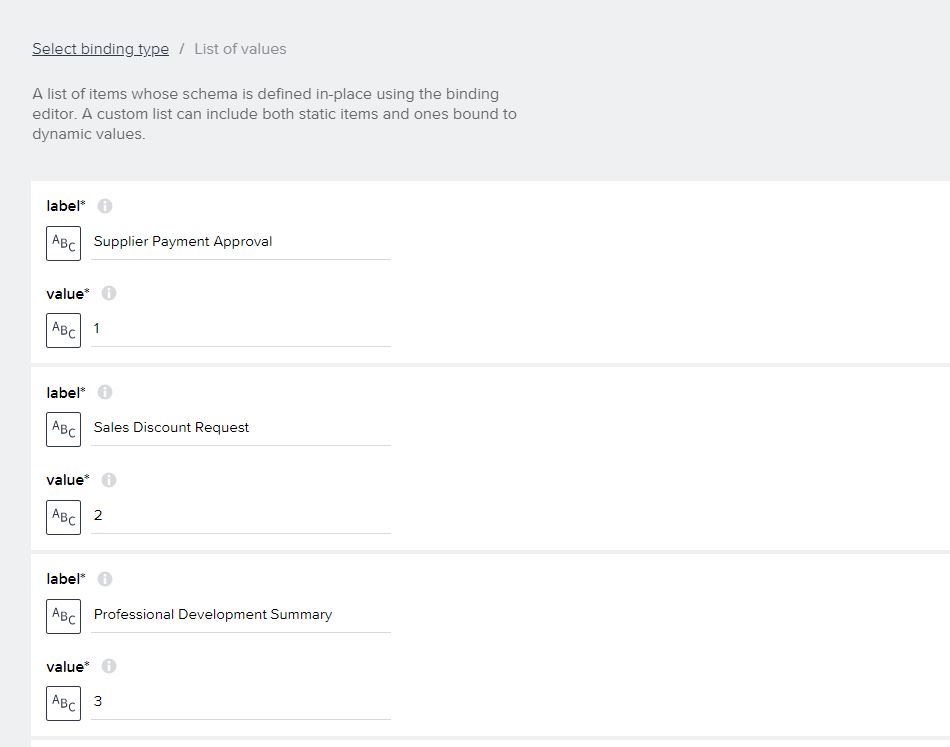
Task: Edit the Professional Development Summary label field
Action: pos(241,615)
